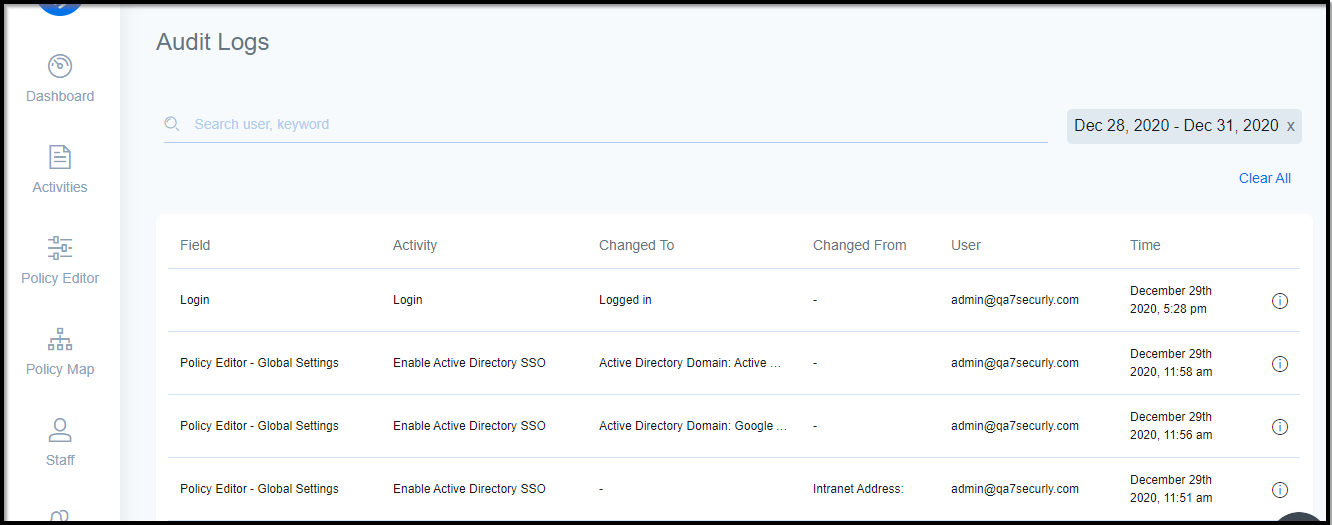Click the Changed From column header
This screenshot has height=525, width=1332.
click(860, 245)
